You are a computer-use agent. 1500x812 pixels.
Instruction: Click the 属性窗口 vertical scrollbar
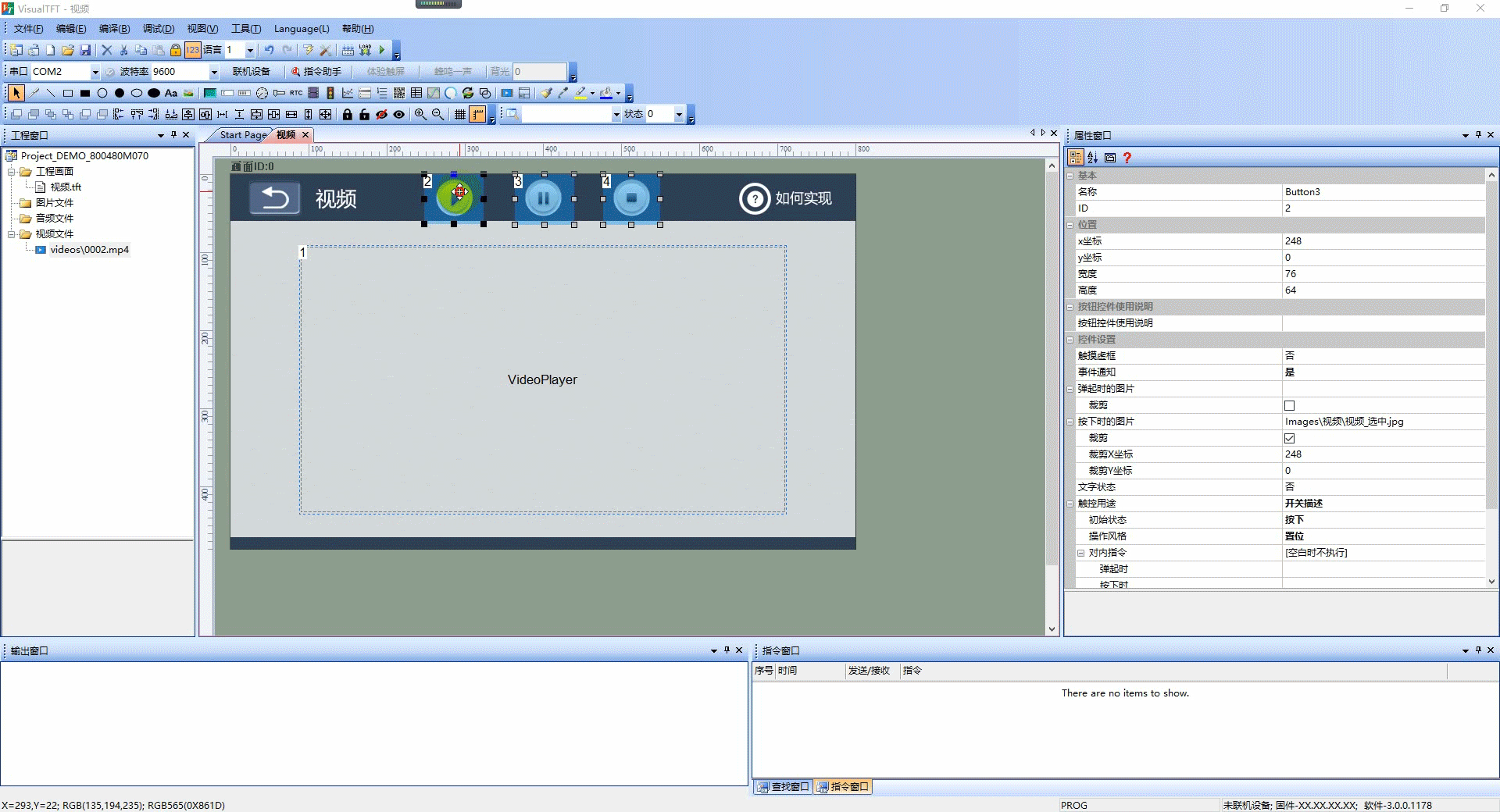pyautogui.click(x=1491, y=379)
